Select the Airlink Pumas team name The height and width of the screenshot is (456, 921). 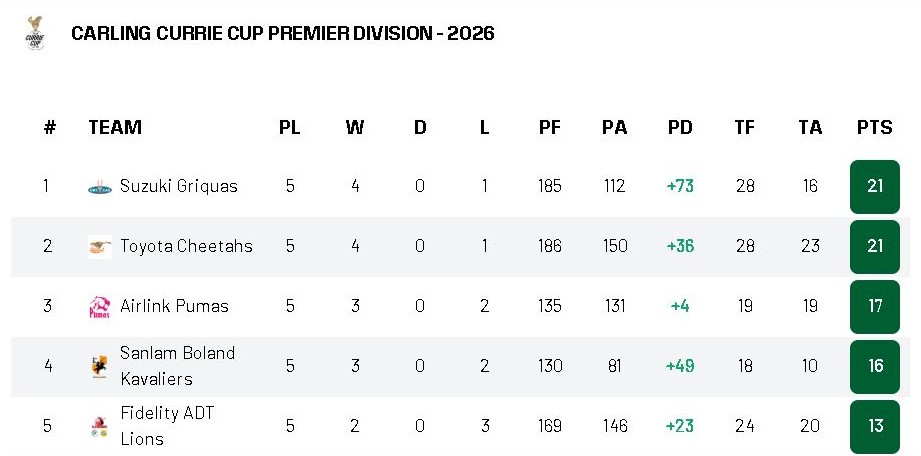point(174,306)
